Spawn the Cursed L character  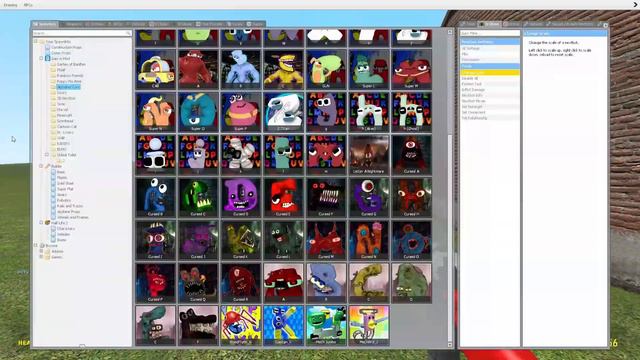(283, 240)
